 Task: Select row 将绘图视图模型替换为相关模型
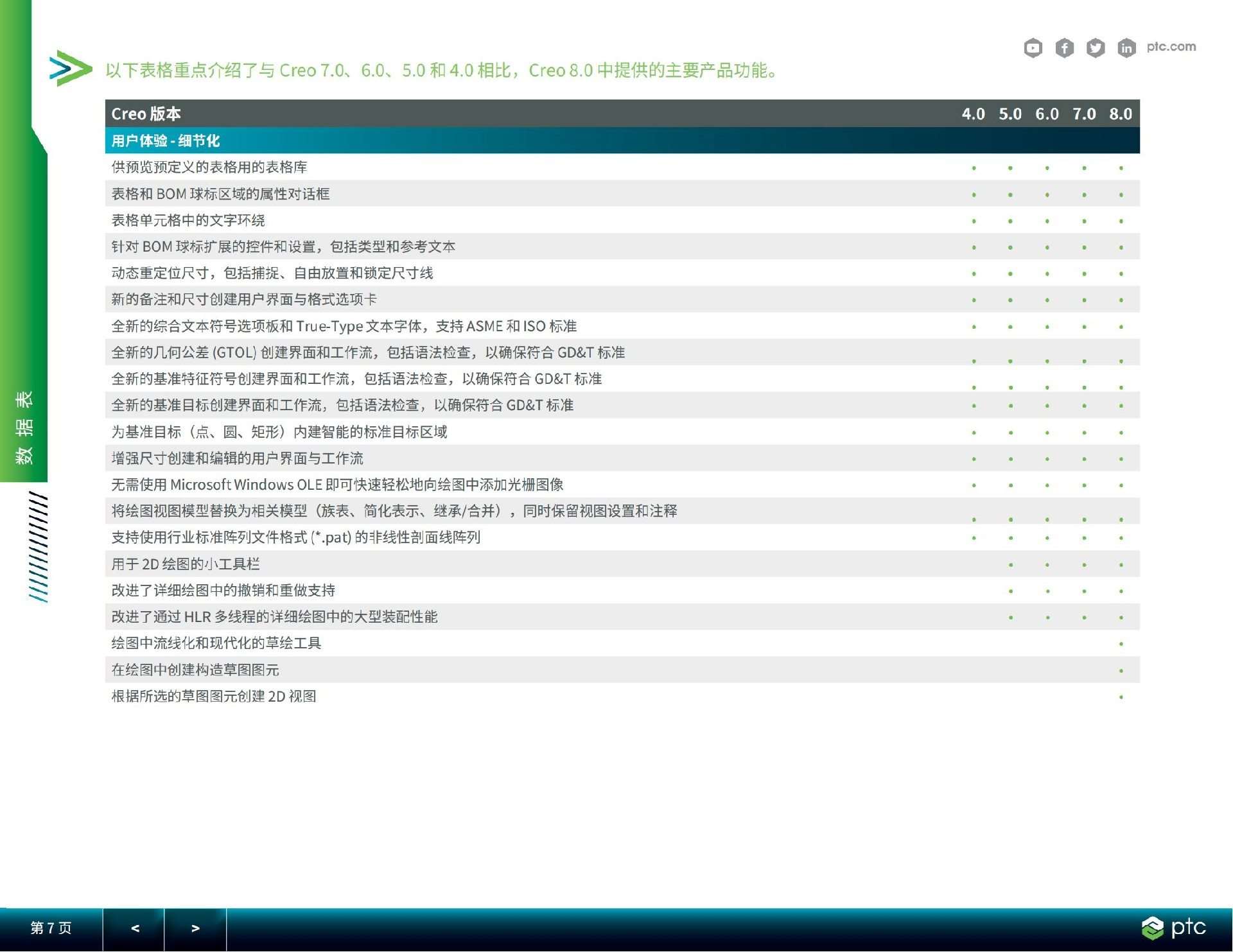(622, 511)
